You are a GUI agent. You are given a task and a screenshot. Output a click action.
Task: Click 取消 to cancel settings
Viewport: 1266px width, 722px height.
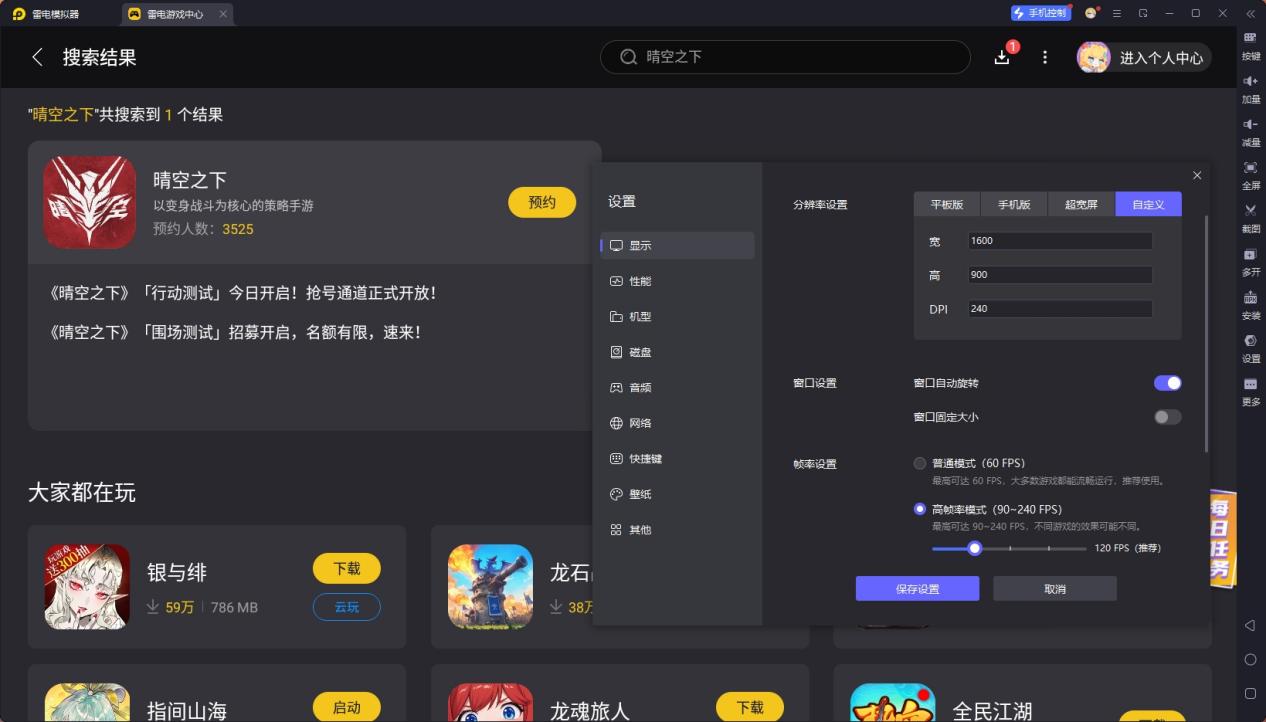(x=1055, y=589)
